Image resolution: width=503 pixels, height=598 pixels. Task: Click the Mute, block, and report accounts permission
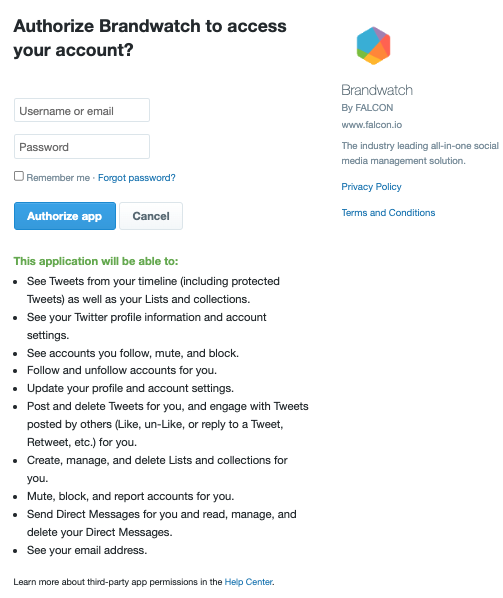click(130, 496)
